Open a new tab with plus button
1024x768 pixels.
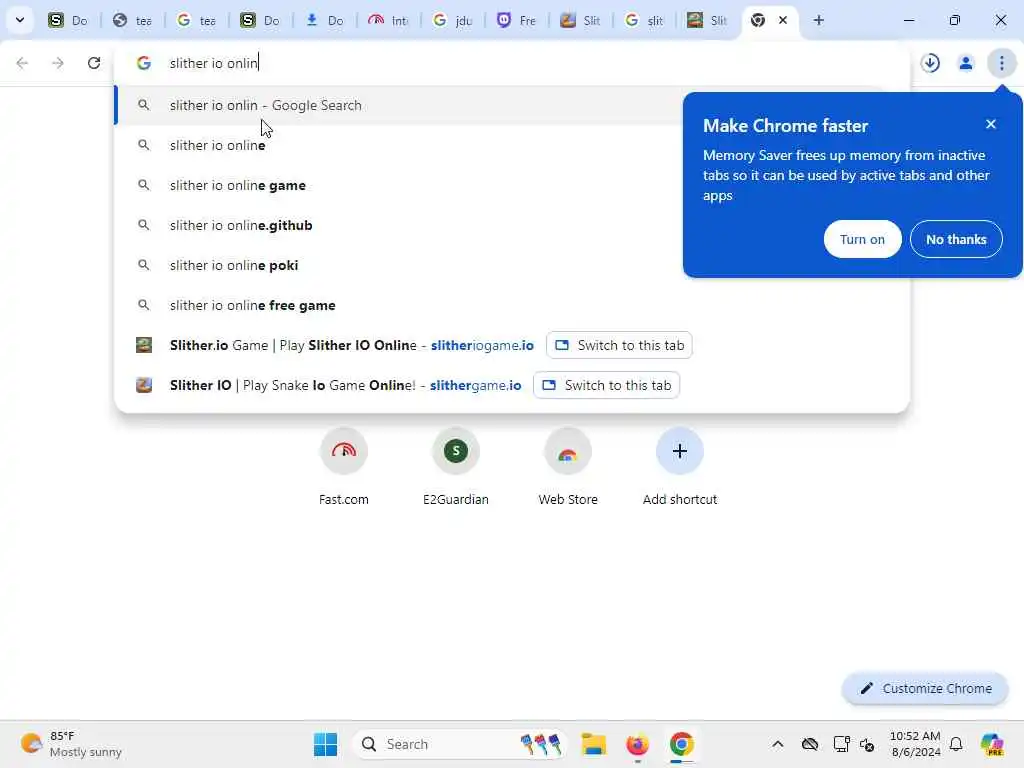pos(818,20)
